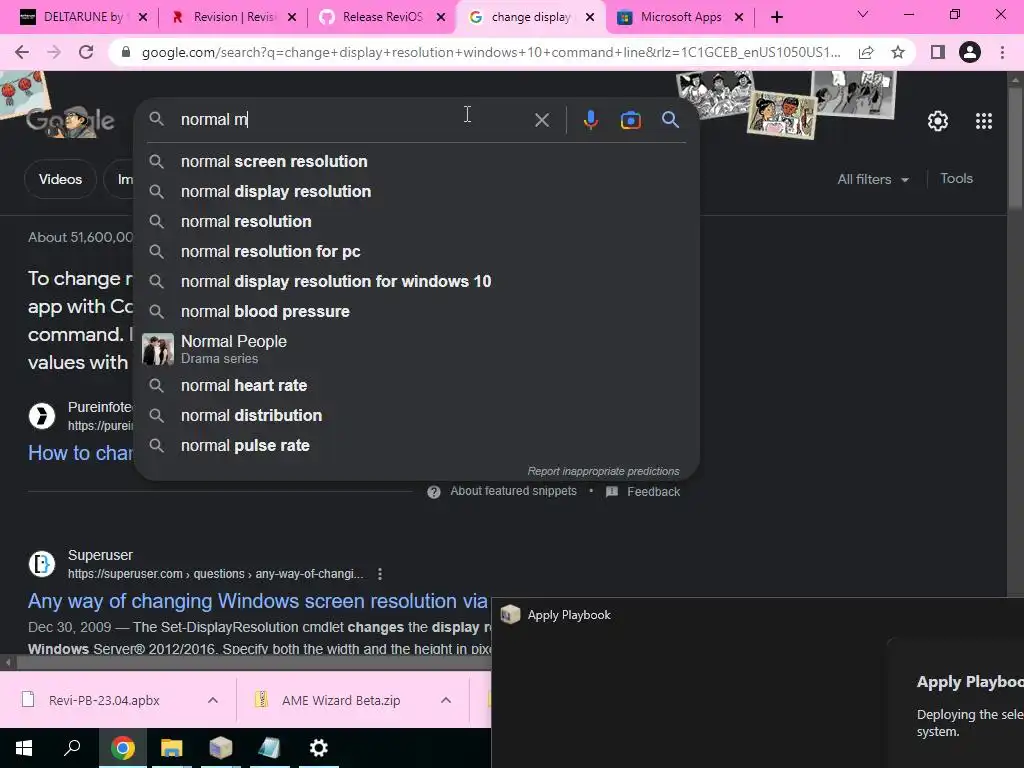
Task: Switch to the Microsoft Apps tab
Action: coord(679,18)
